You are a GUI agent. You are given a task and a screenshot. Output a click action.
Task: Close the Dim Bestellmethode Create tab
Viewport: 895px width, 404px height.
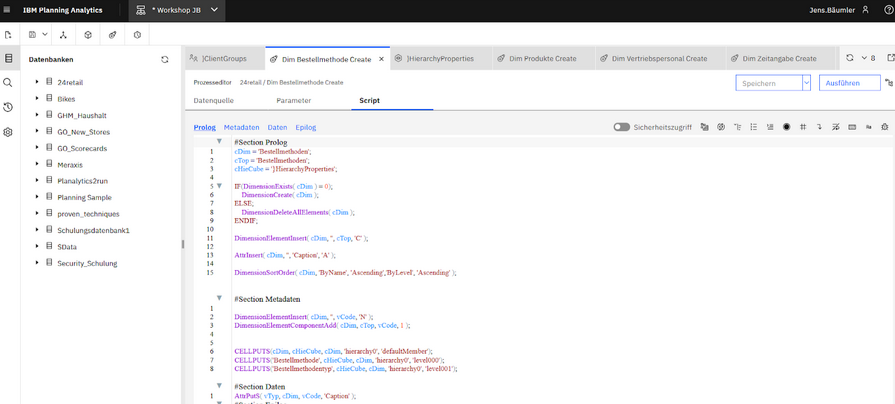pos(381,59)
